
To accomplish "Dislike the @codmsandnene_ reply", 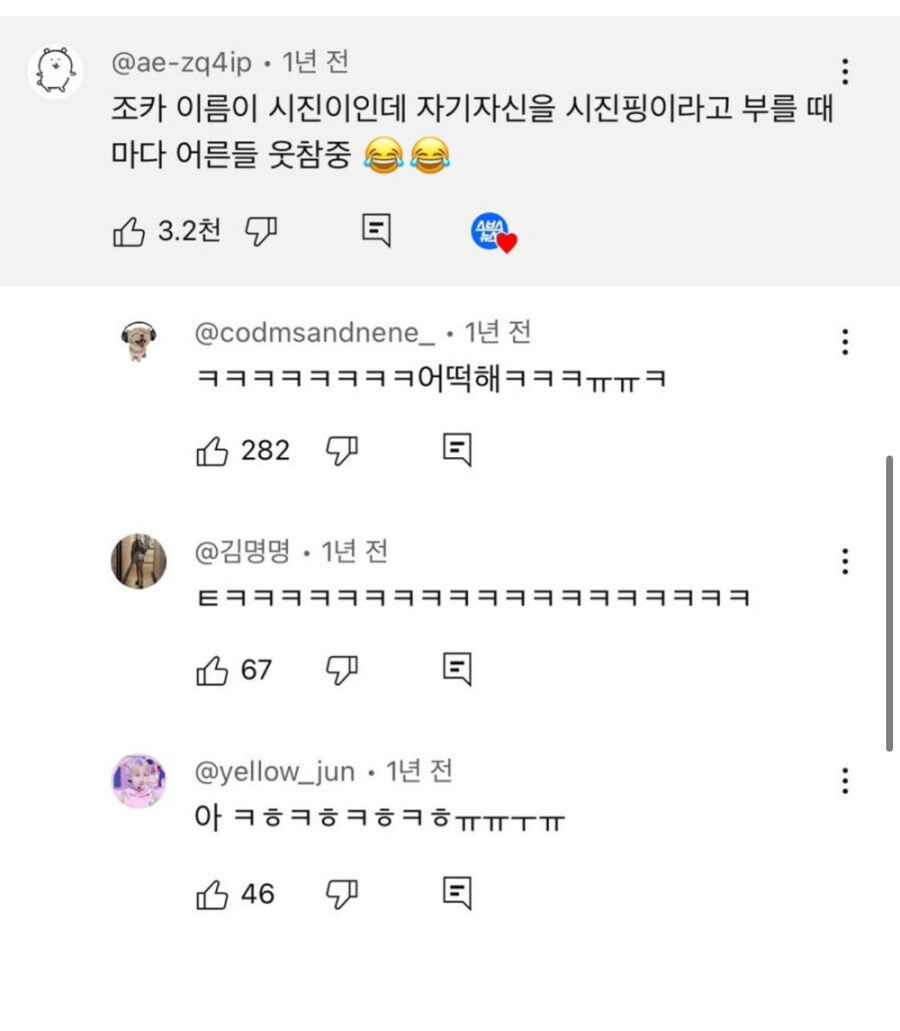I will click(342, 452).
